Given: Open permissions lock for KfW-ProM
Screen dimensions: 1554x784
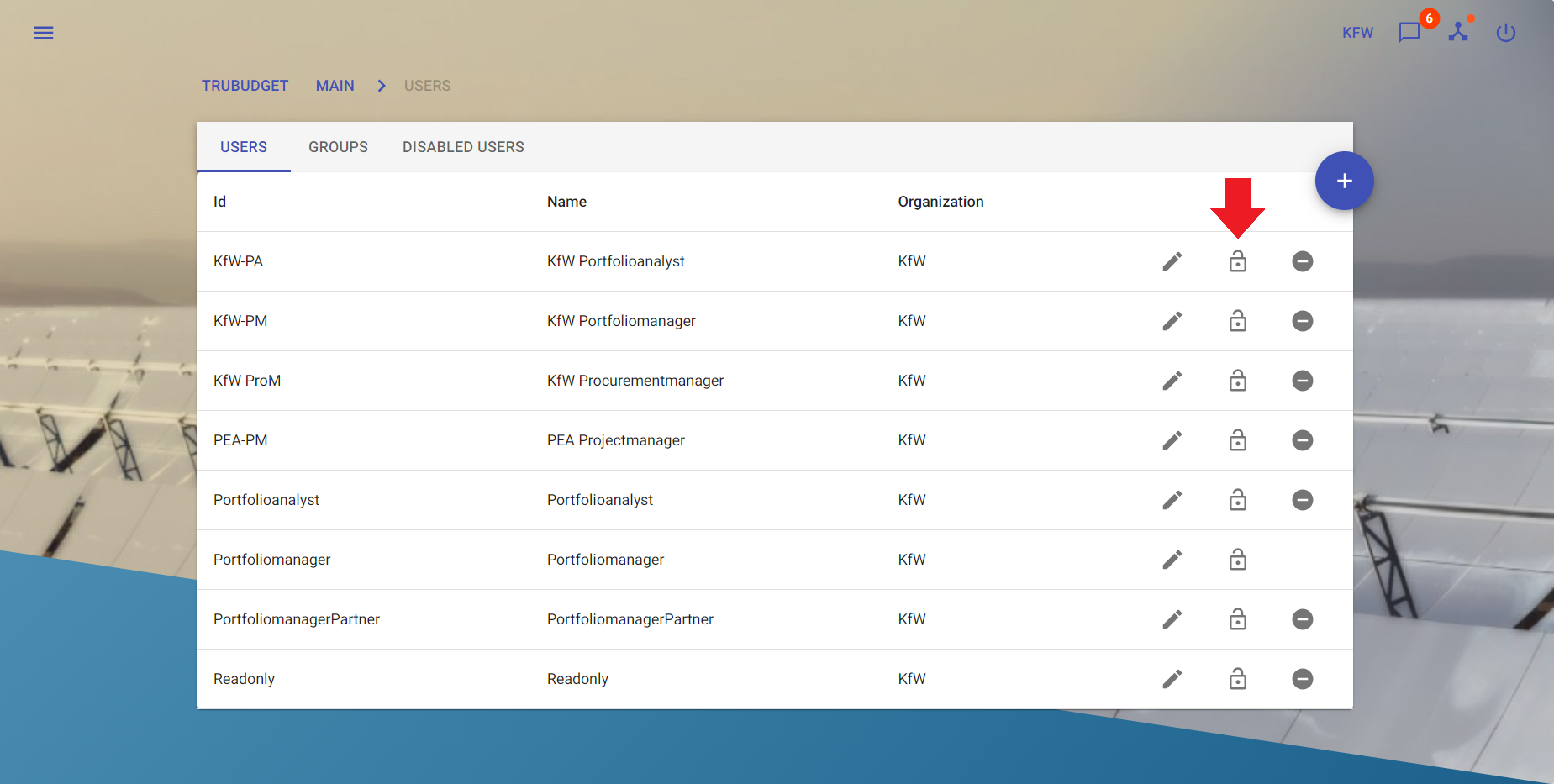Looking at the screenshot, I should click(x=1238, y=381).
